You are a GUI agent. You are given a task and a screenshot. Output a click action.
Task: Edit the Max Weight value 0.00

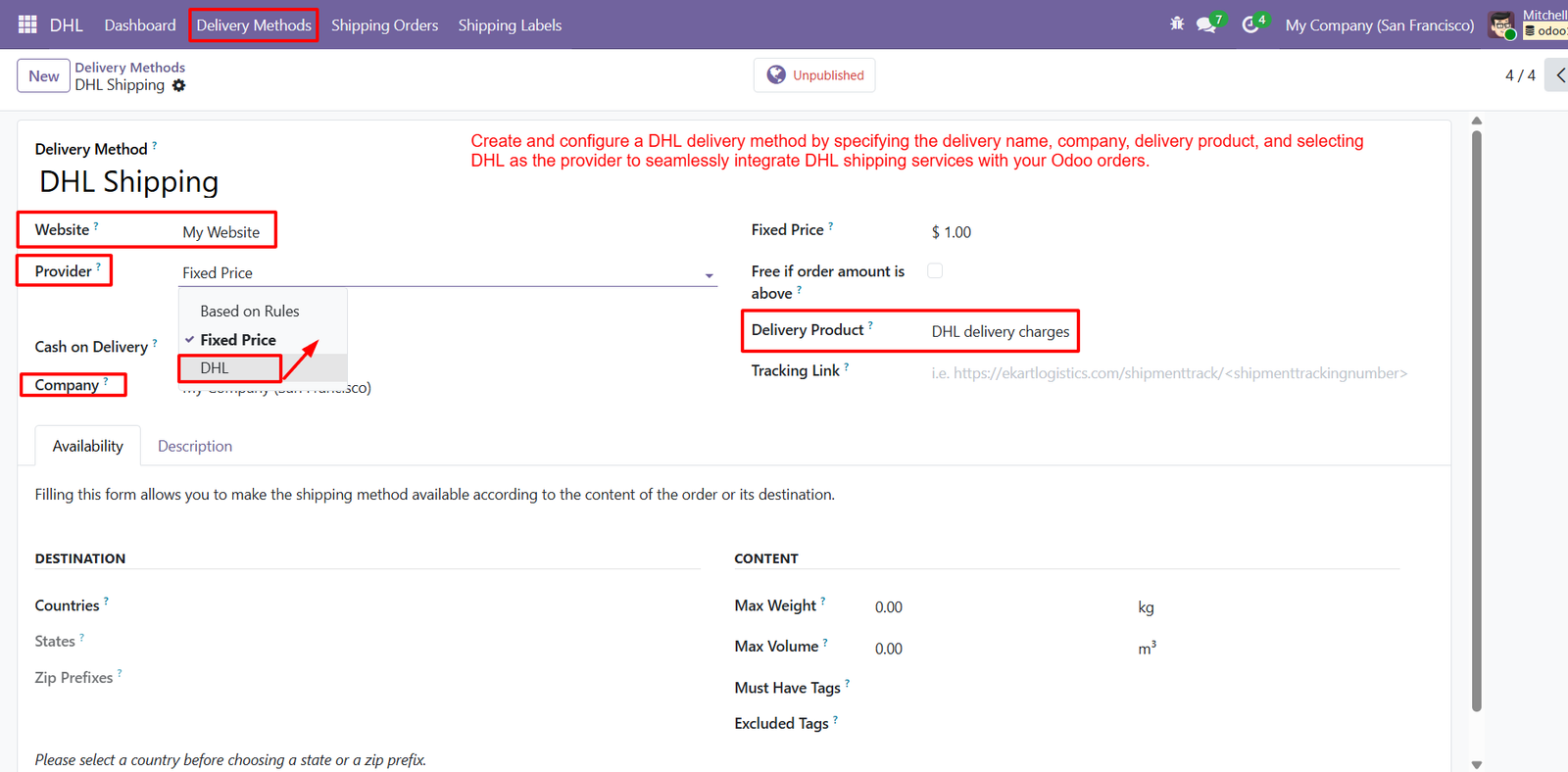click(889, 607)
